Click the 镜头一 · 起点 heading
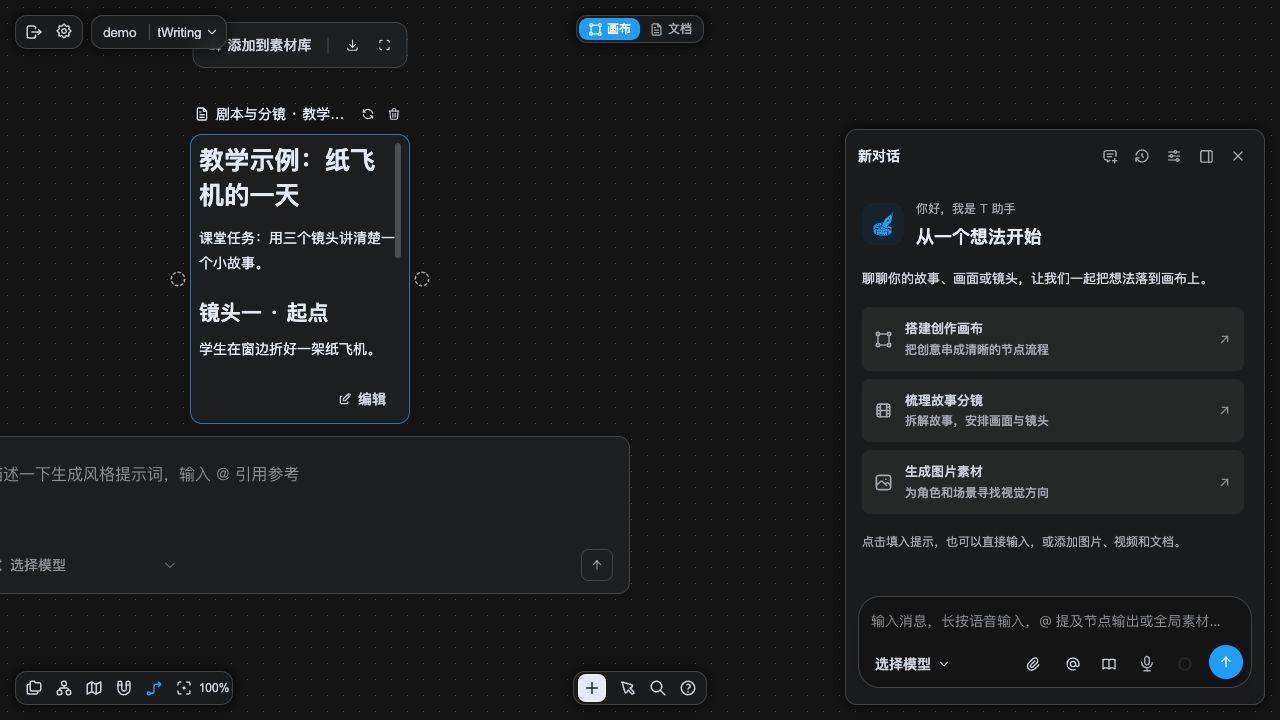Screen dimensions: 1280x720 (263, 312)
